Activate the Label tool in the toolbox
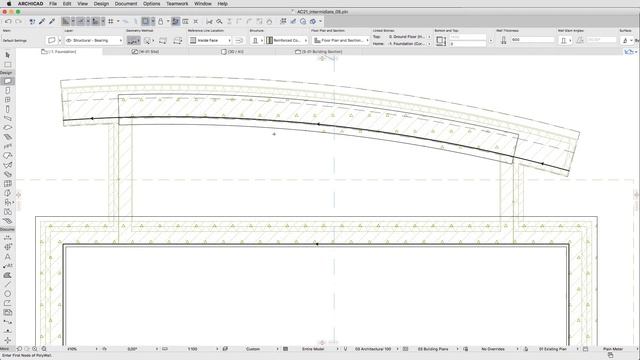Image resolution: width=640 pixels, height=360 pixels. coord(7,266)
